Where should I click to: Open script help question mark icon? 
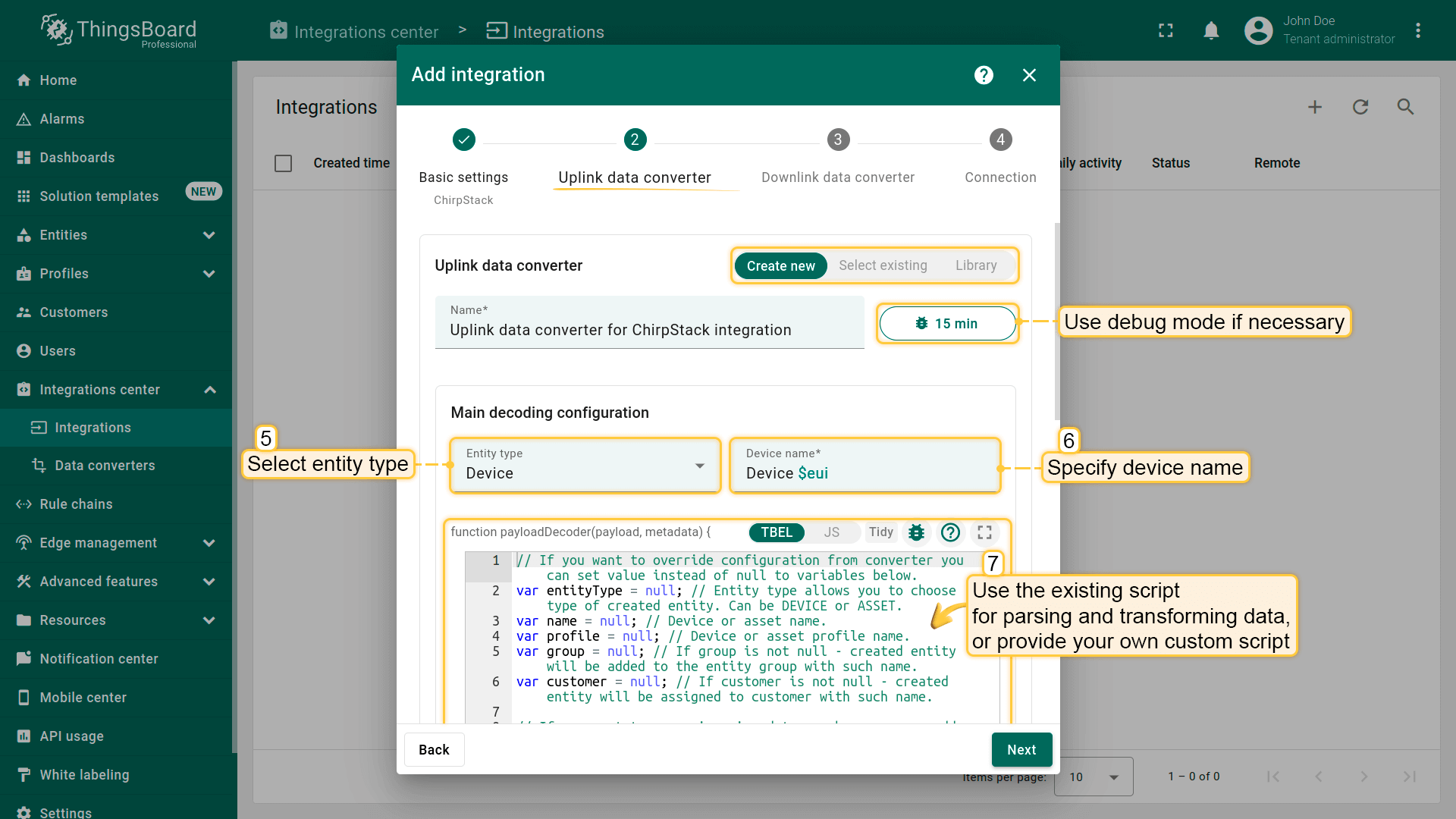click(x=950, y=532)
